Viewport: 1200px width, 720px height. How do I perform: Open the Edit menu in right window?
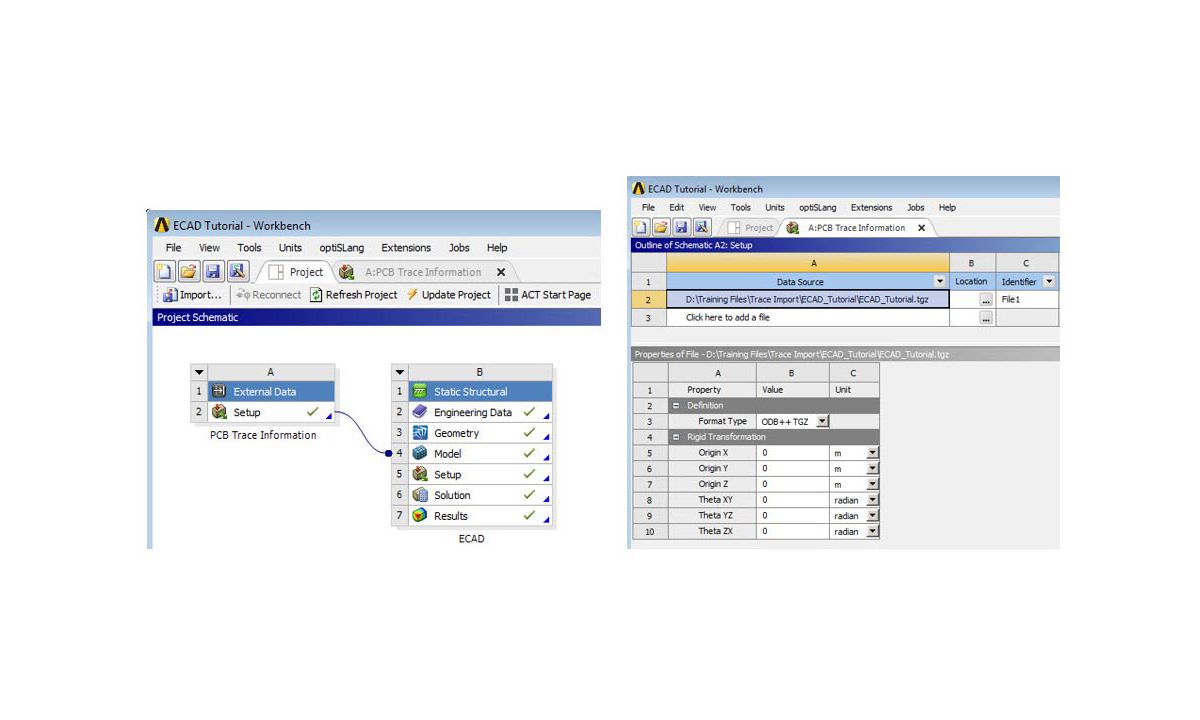676,207
